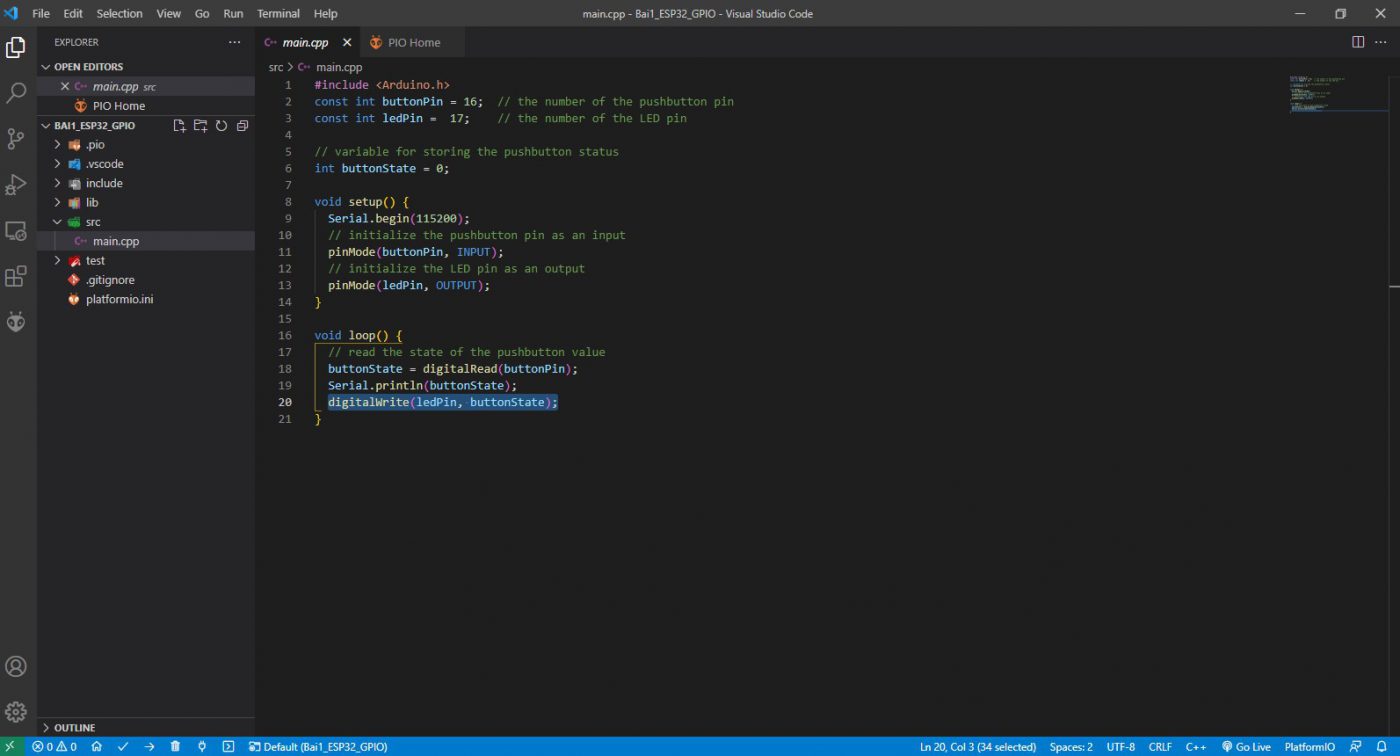Image resolution: width=1400 pixels, height=756 pixels.
Task: Expand the .pio folder
Action: coord(95,145)
